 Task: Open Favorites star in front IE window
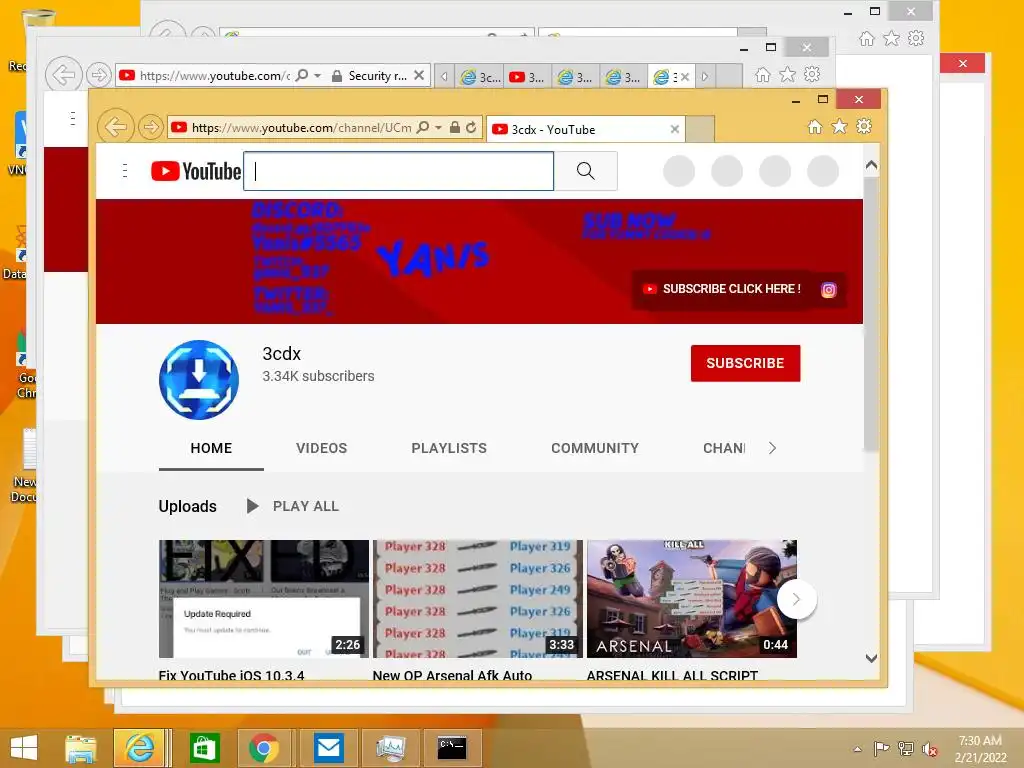pos(839,127)
